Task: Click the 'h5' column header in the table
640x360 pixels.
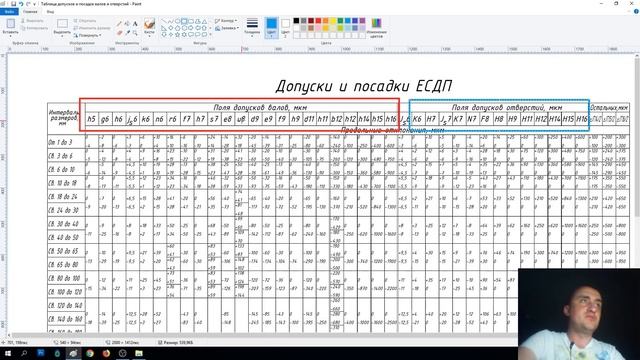Action: [x=91, y=119]
